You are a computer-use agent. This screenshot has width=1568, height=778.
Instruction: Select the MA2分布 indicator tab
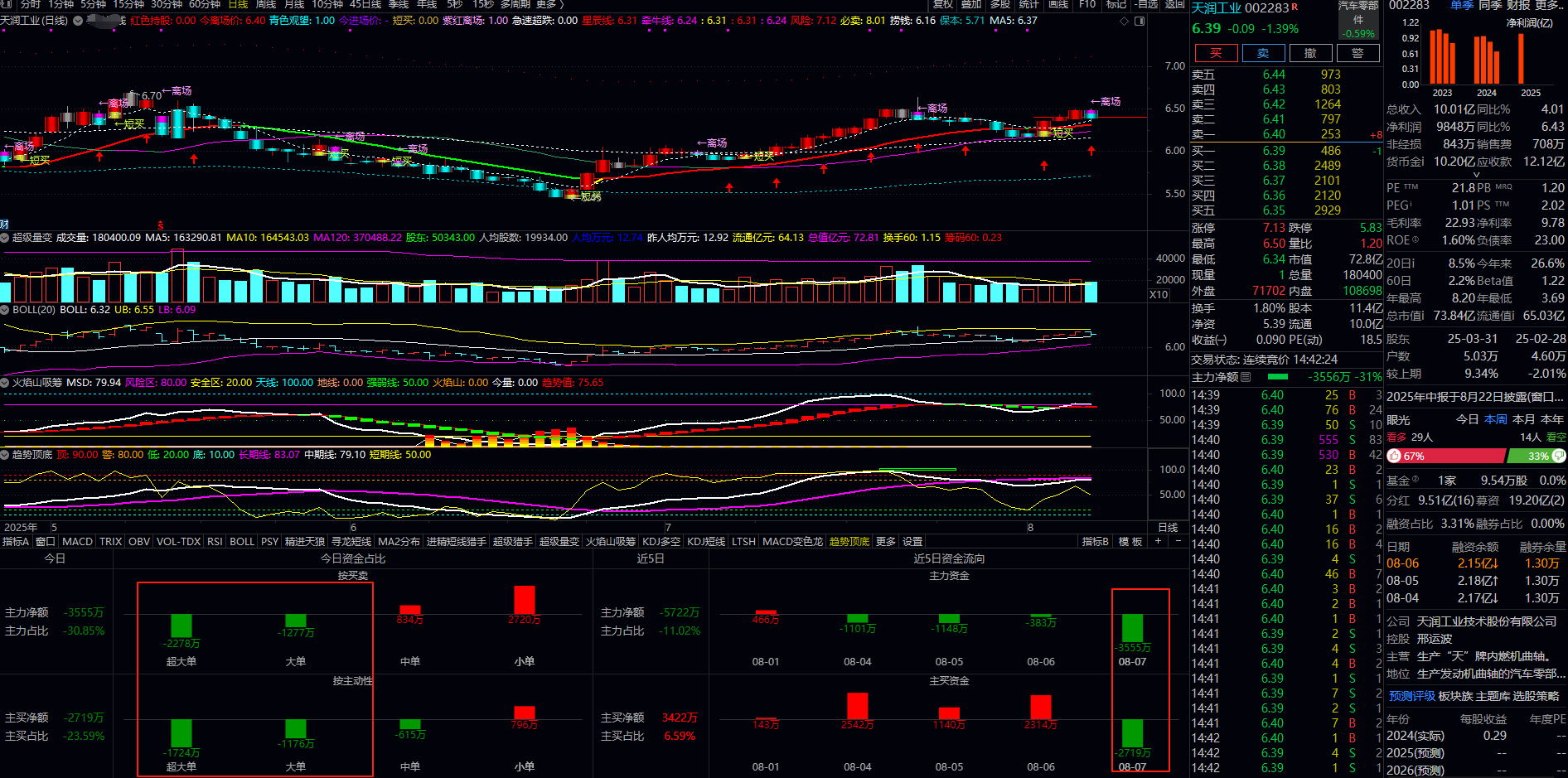coord(399,541)
